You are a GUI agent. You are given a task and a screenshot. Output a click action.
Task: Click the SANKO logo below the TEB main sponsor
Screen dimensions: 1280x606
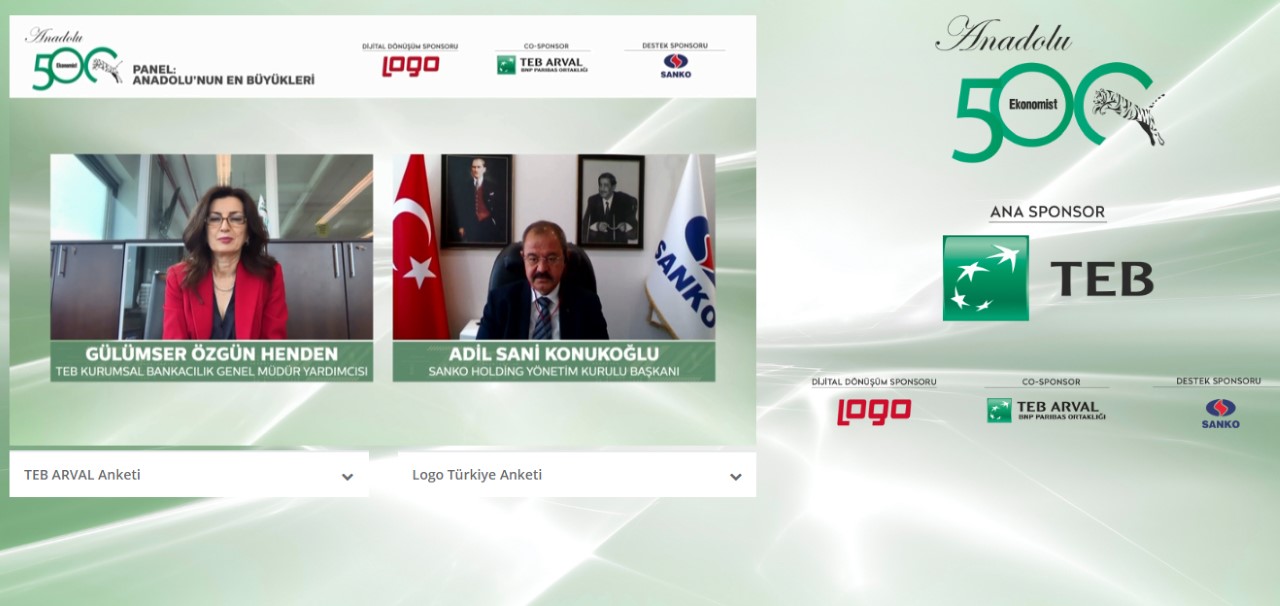click(x=1220, y=413)
